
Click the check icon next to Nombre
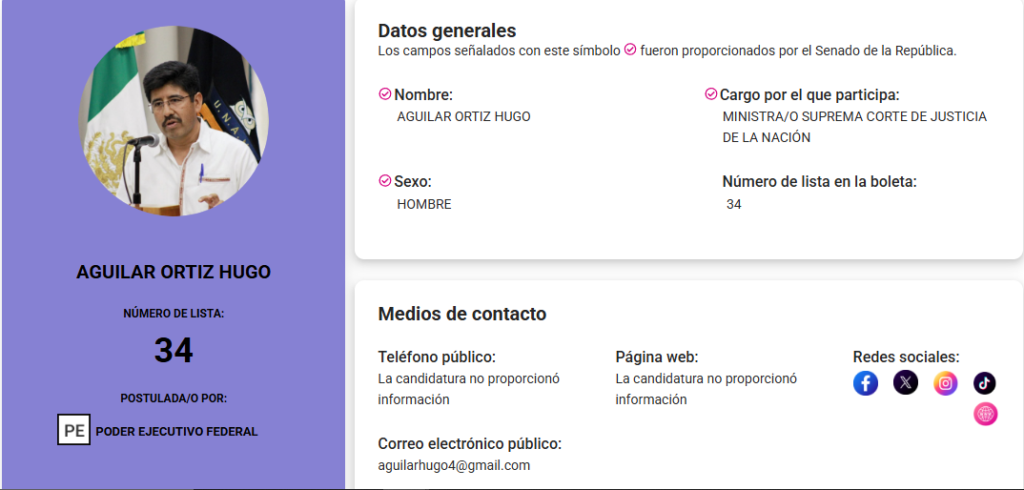coord(385,94)
